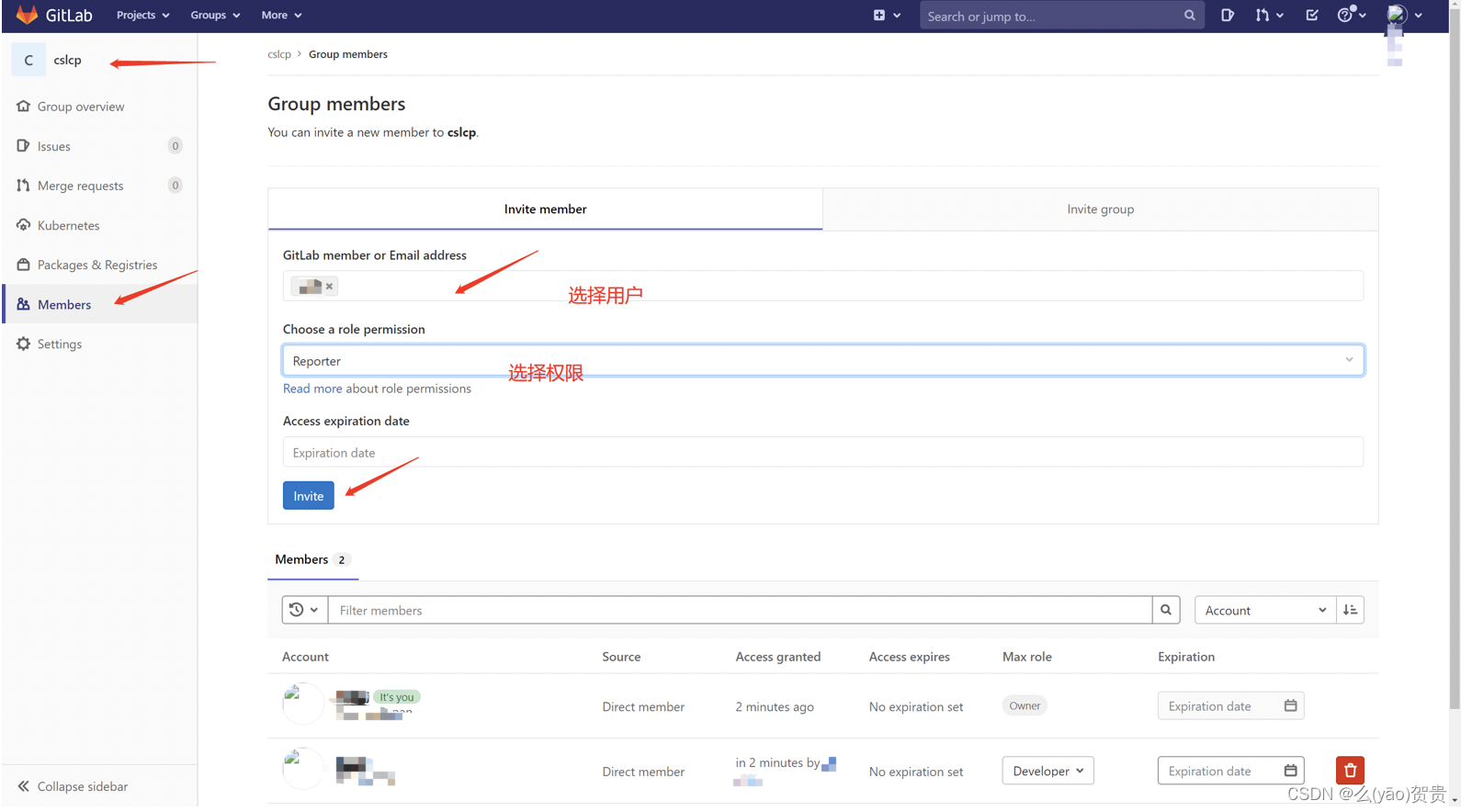Click the It's you badge
Screen dimensions: 1461x812
[397, 697]
